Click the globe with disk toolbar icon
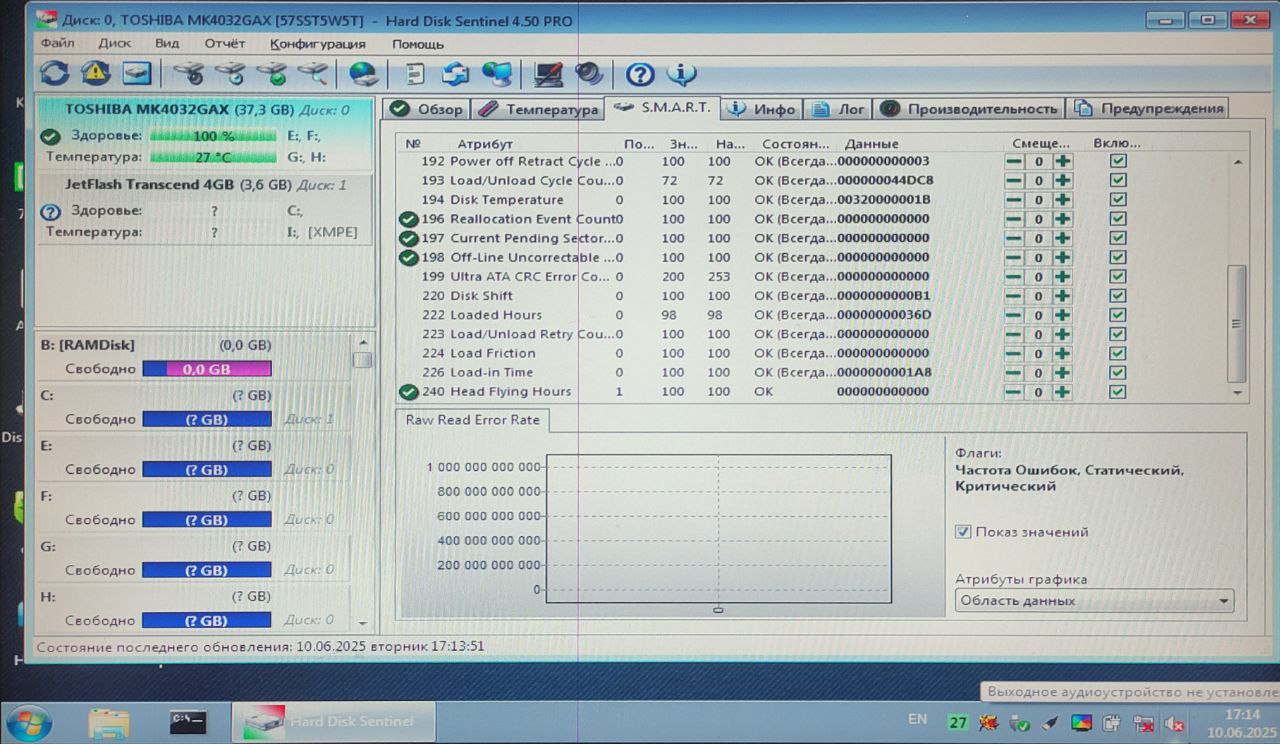This screenshot has height=744, width=1280. click(x=363, y=74)
